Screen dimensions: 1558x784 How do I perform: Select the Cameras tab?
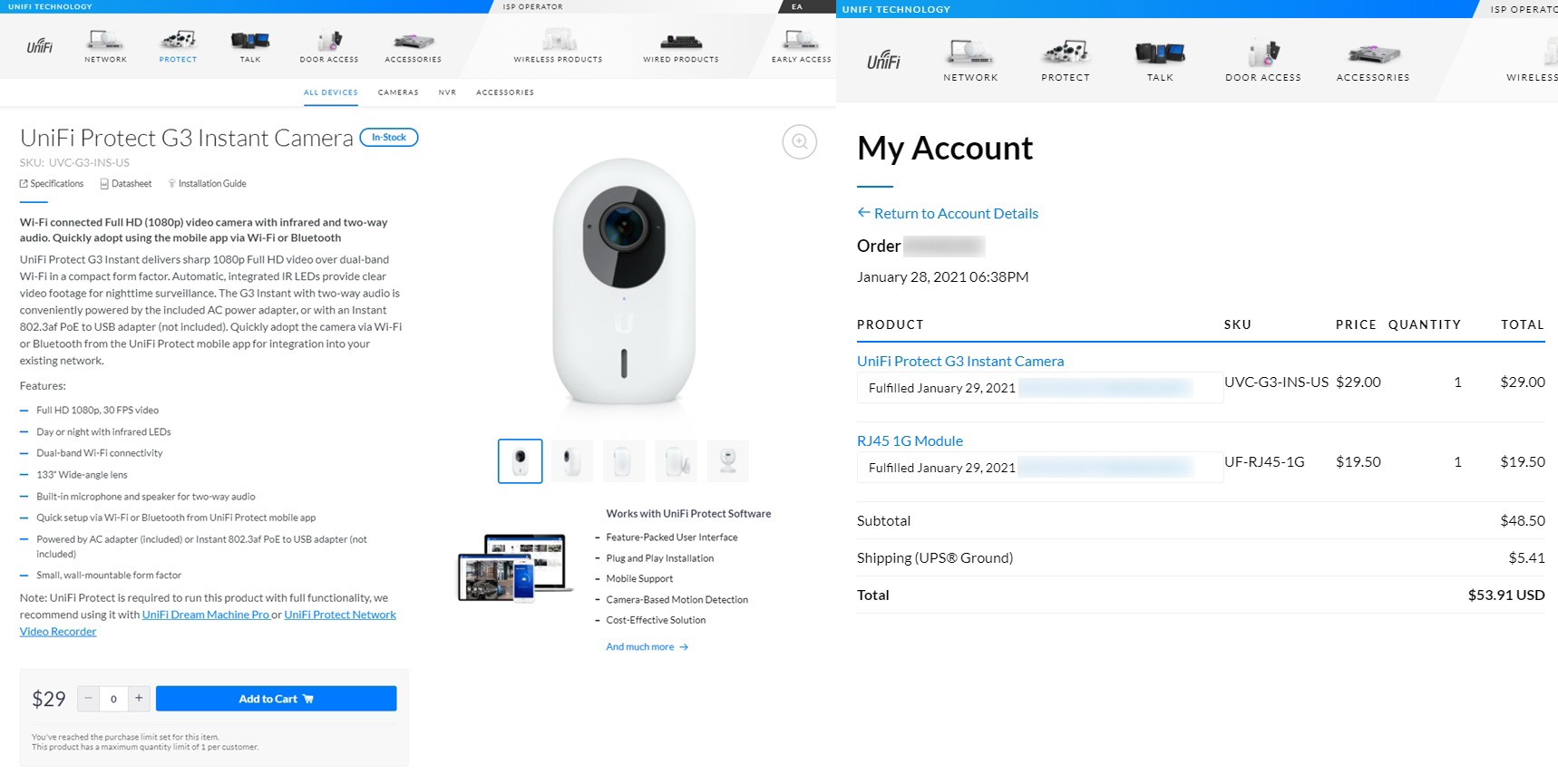398,92
